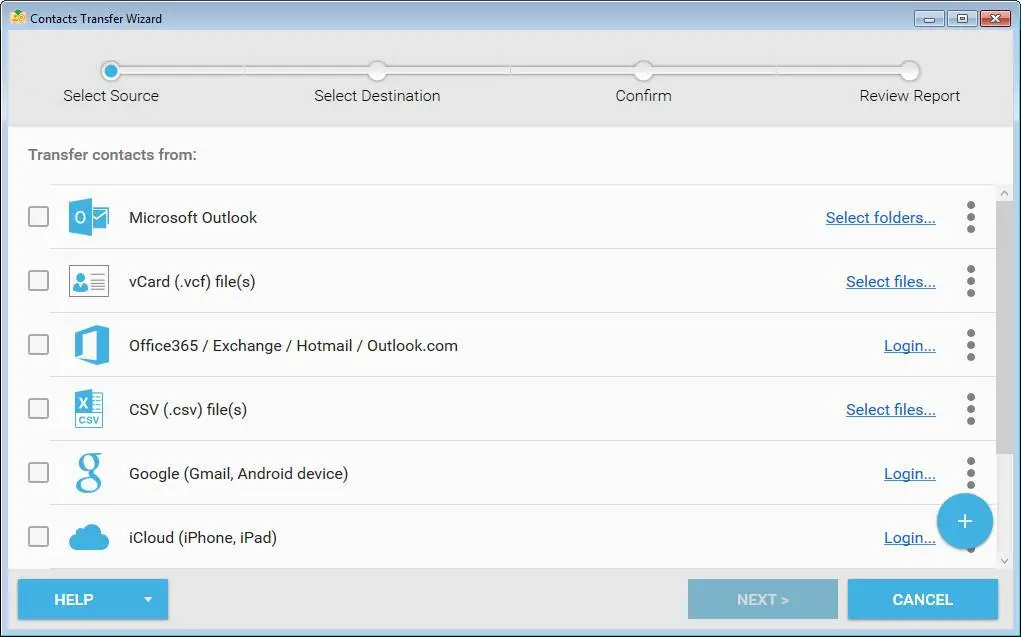Screen dimensions: 1021x637
Task: Click the Contacts Transfer Wizard title bar icon
Action: (x=18, y=18)
